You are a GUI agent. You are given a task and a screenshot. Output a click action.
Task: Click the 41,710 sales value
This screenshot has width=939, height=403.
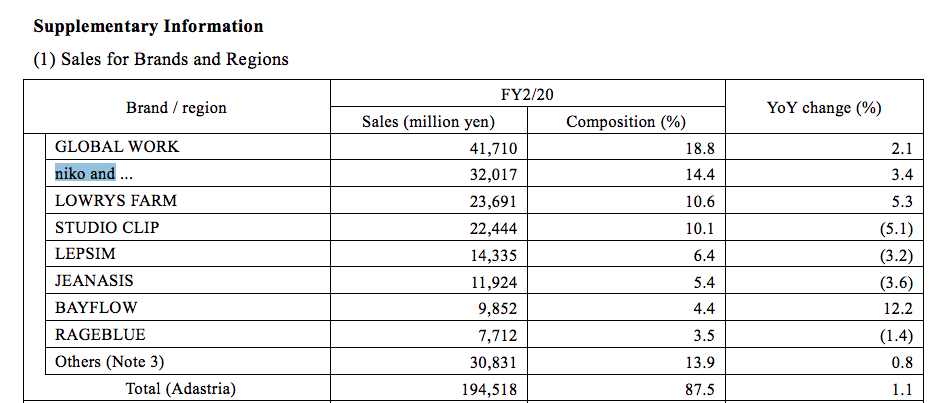(493, 148)
